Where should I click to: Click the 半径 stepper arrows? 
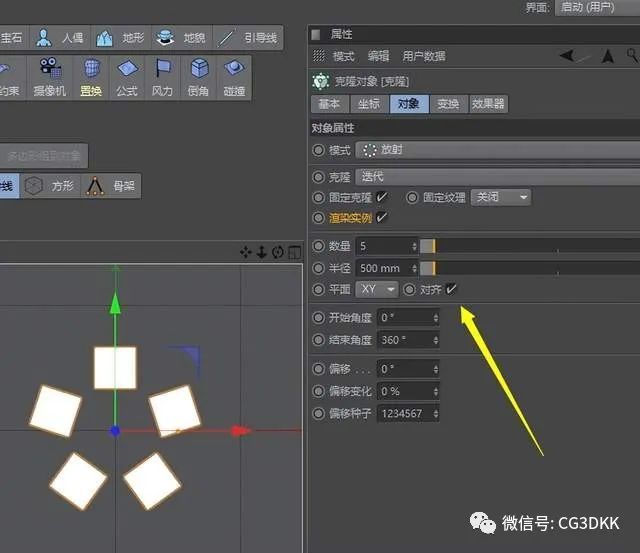tap(414, 268)
